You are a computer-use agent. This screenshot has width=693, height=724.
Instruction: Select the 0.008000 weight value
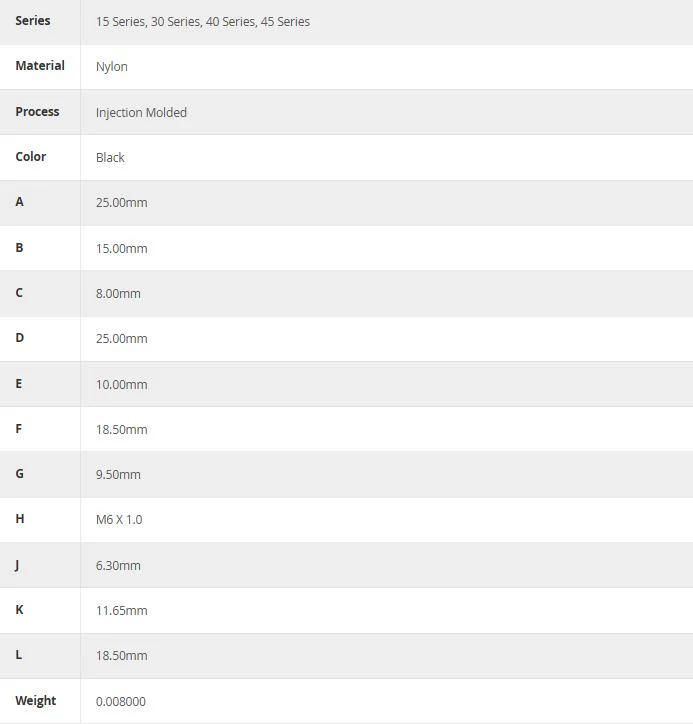pos(121,701)
